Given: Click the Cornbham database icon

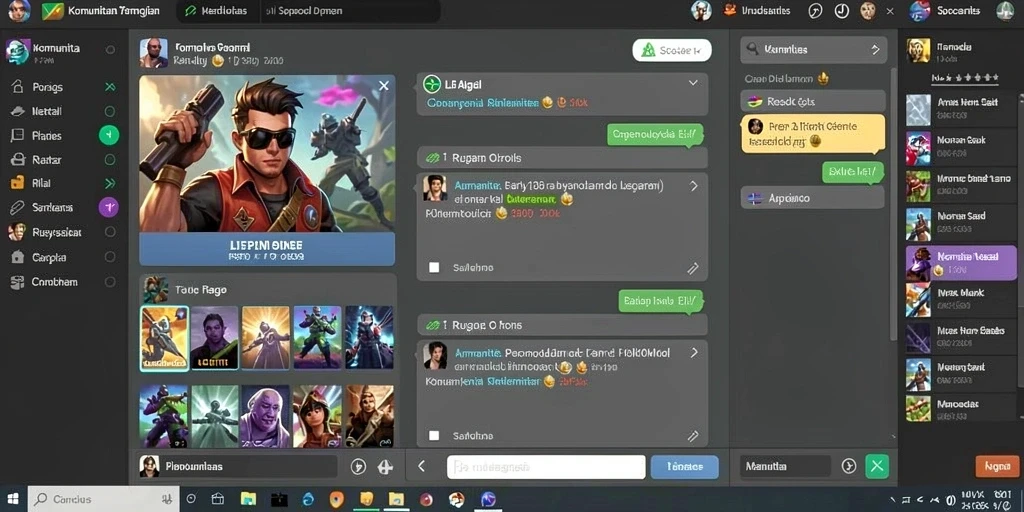Looking at the screenshot, I should pyautogui.click(x=18, y=282).
